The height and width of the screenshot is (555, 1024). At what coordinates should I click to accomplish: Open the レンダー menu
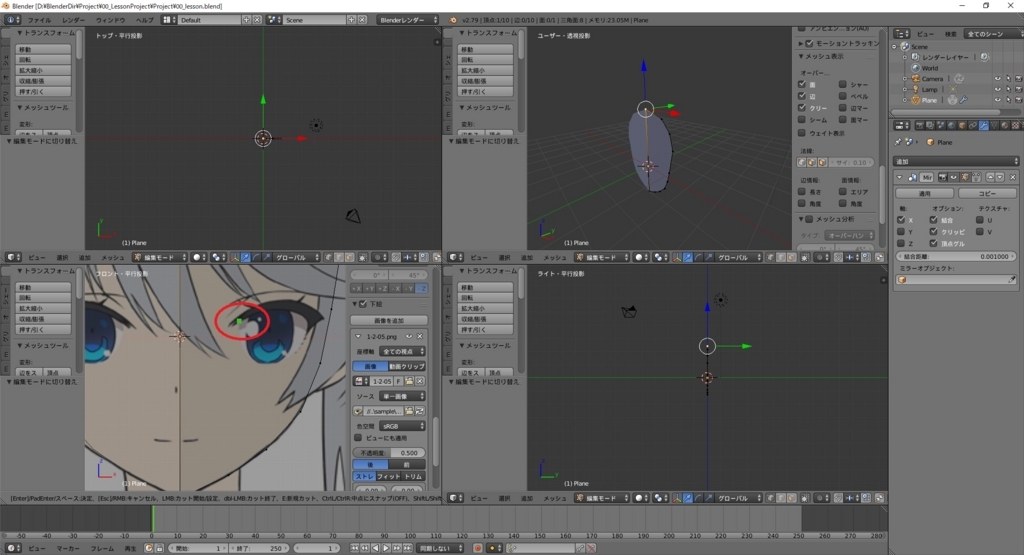point(73,20)
